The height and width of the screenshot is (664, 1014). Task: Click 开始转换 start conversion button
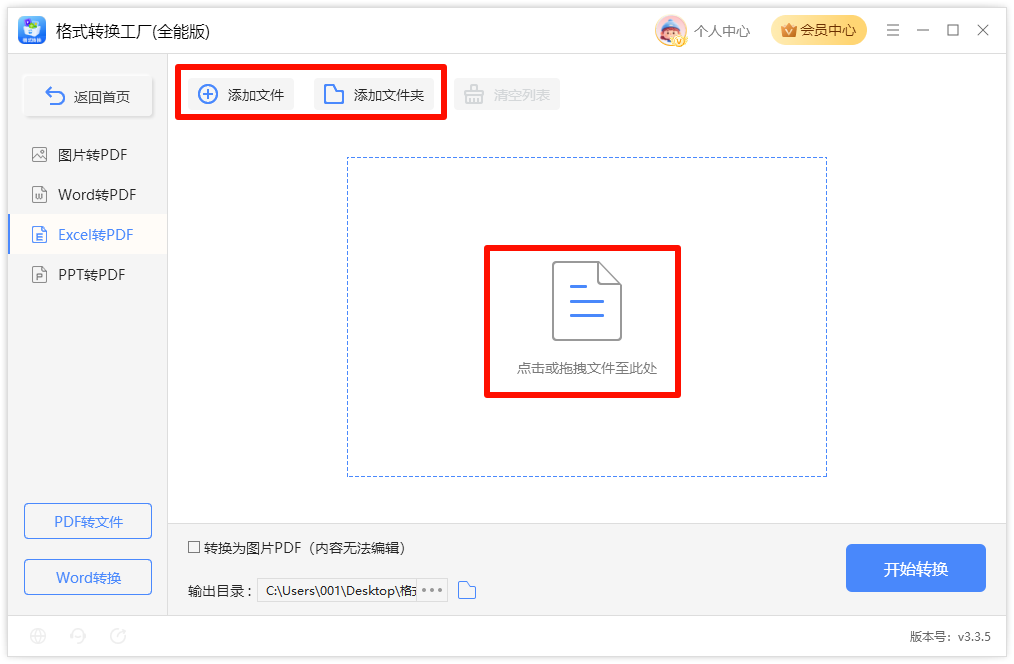click(x=916, y=568)
